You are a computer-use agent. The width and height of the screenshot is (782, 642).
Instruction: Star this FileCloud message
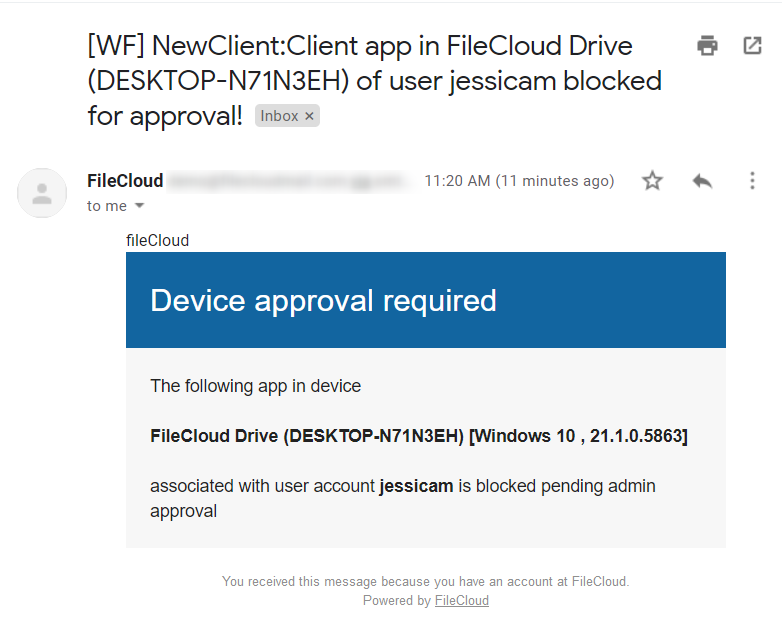[652, 181]
